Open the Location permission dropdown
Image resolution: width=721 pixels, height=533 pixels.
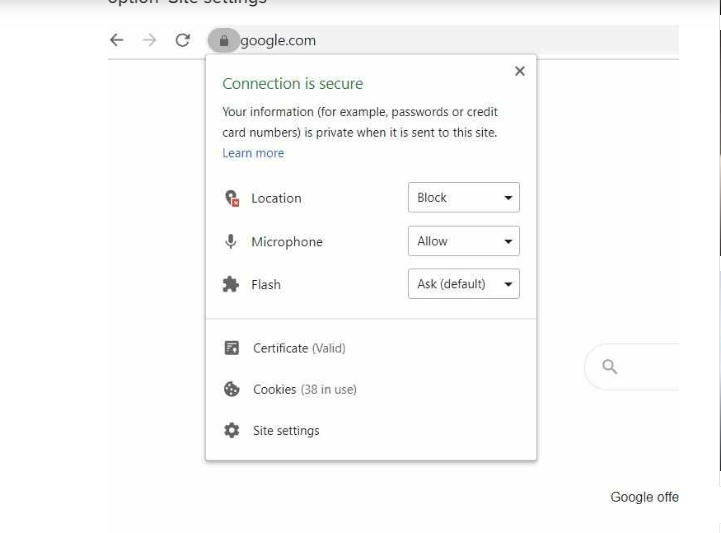[x=464, y=197]
